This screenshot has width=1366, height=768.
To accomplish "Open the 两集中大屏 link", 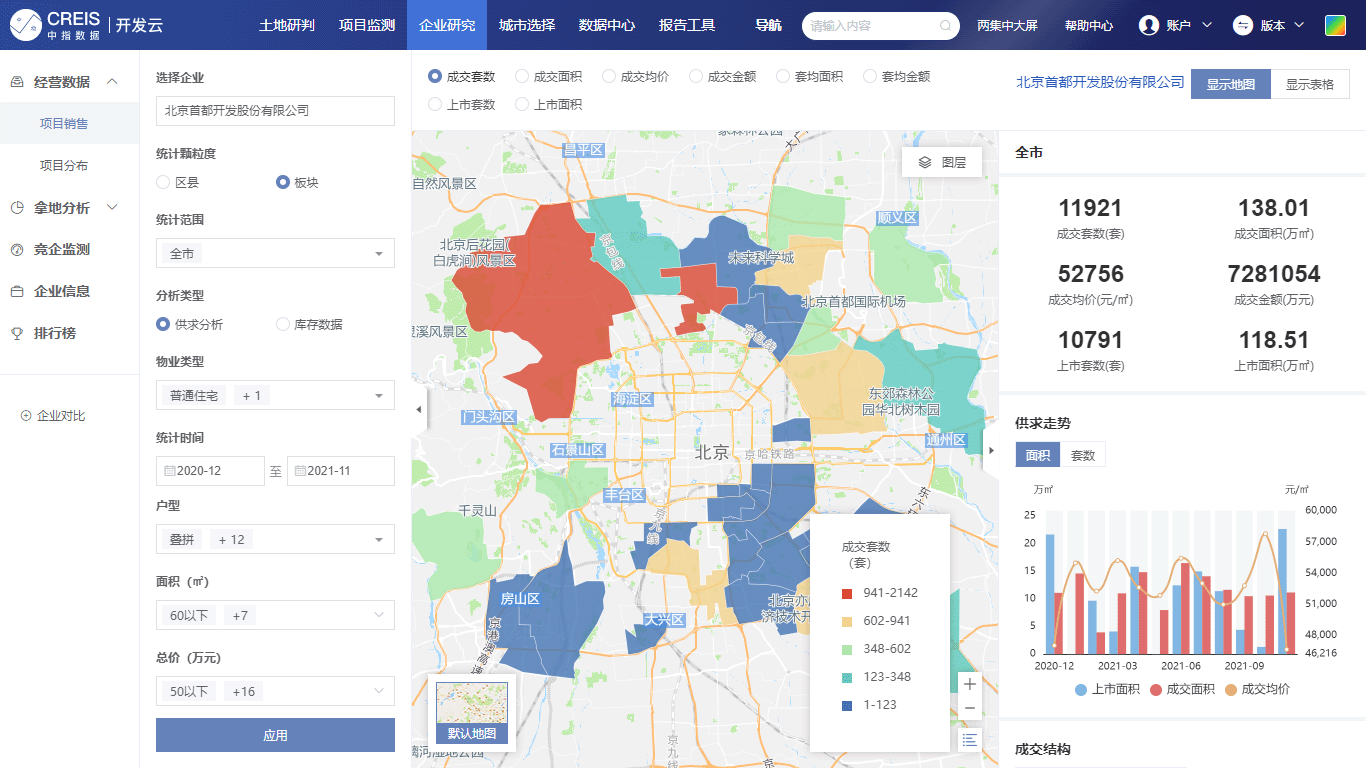I will [1009, 26].
